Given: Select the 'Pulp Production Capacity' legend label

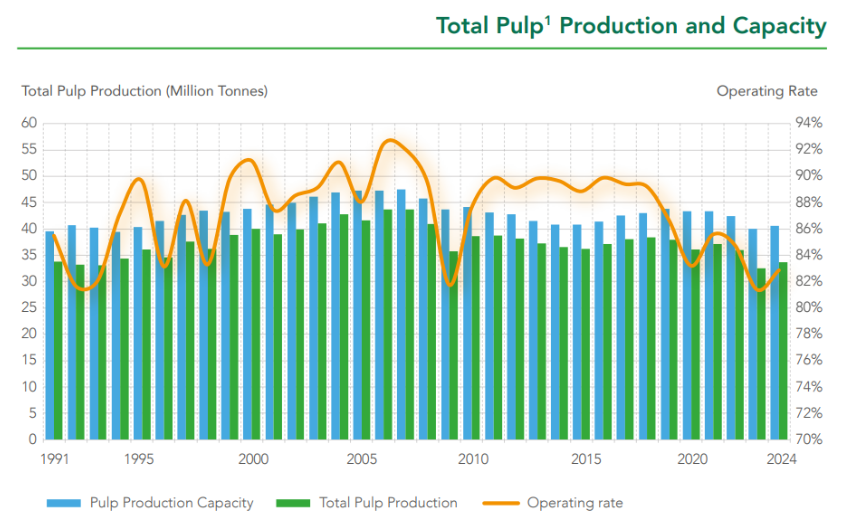Looking at the screenshot, I should [172, 503].
